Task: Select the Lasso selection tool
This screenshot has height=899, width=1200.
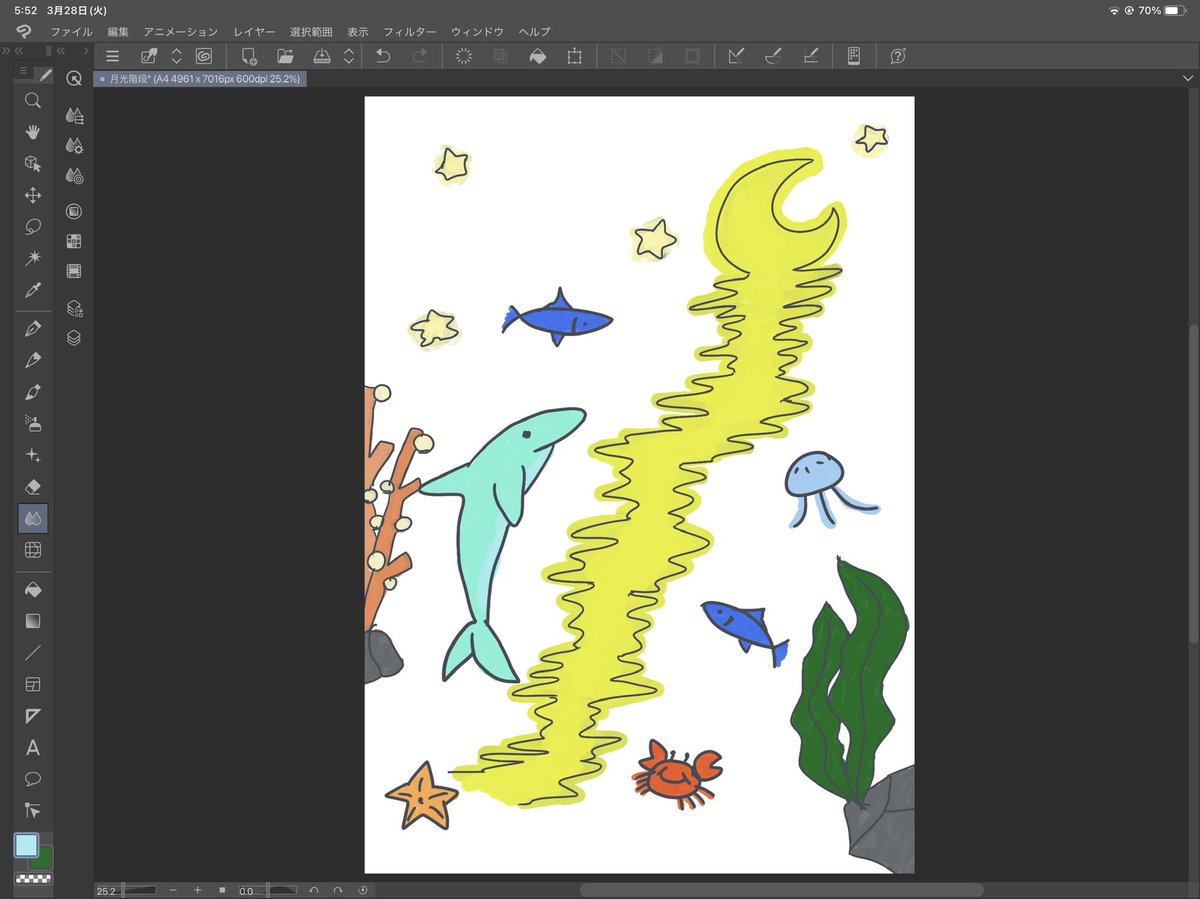Action: point(33,227)
